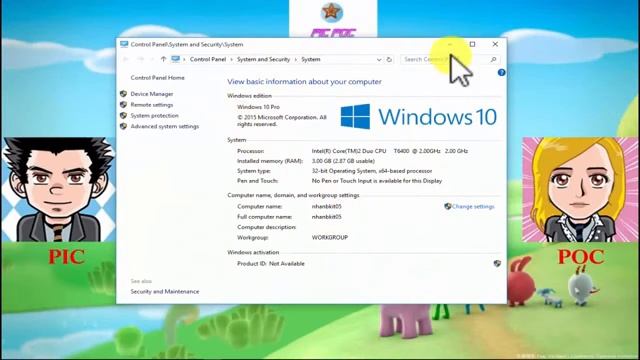Refresh the System page

coord(389,59)
